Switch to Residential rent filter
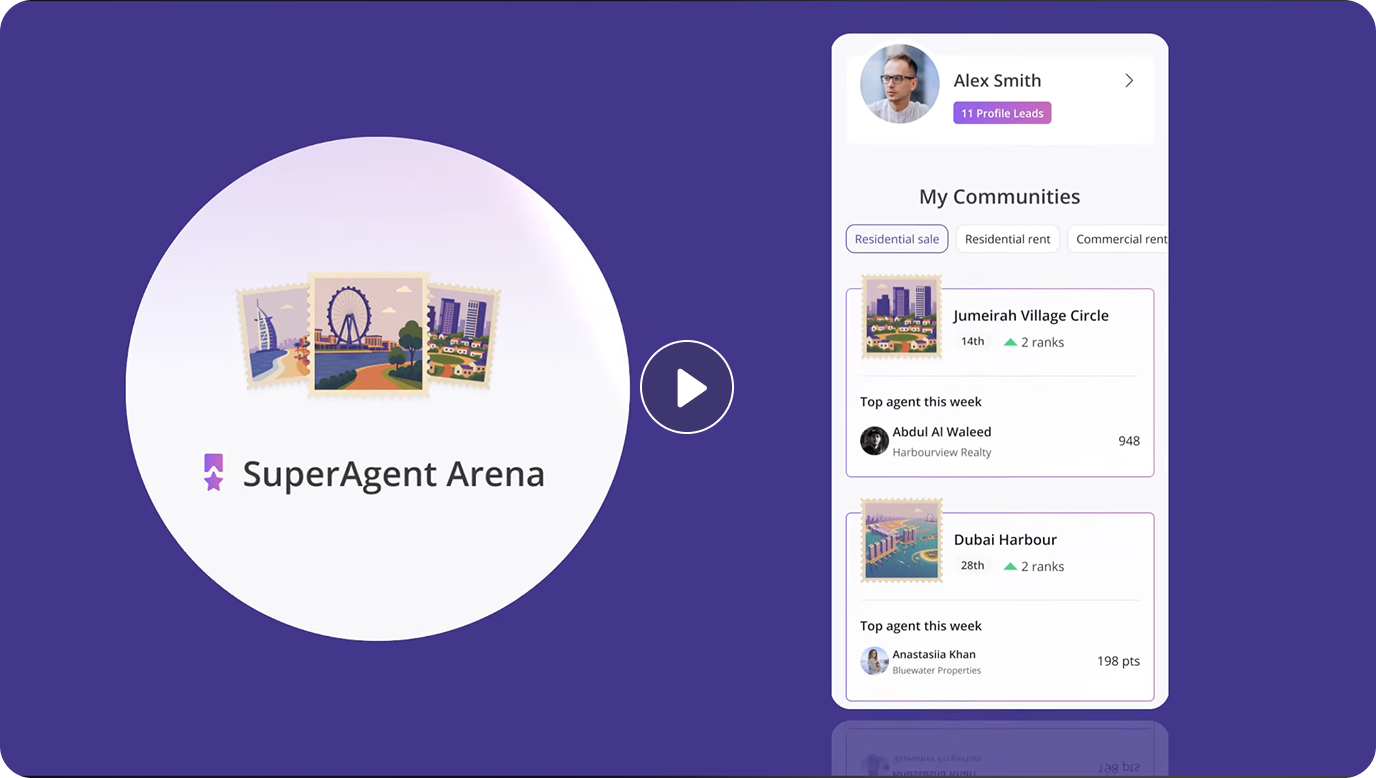The height and width of the screenshot is (778, 1376). coord(1007,239)
